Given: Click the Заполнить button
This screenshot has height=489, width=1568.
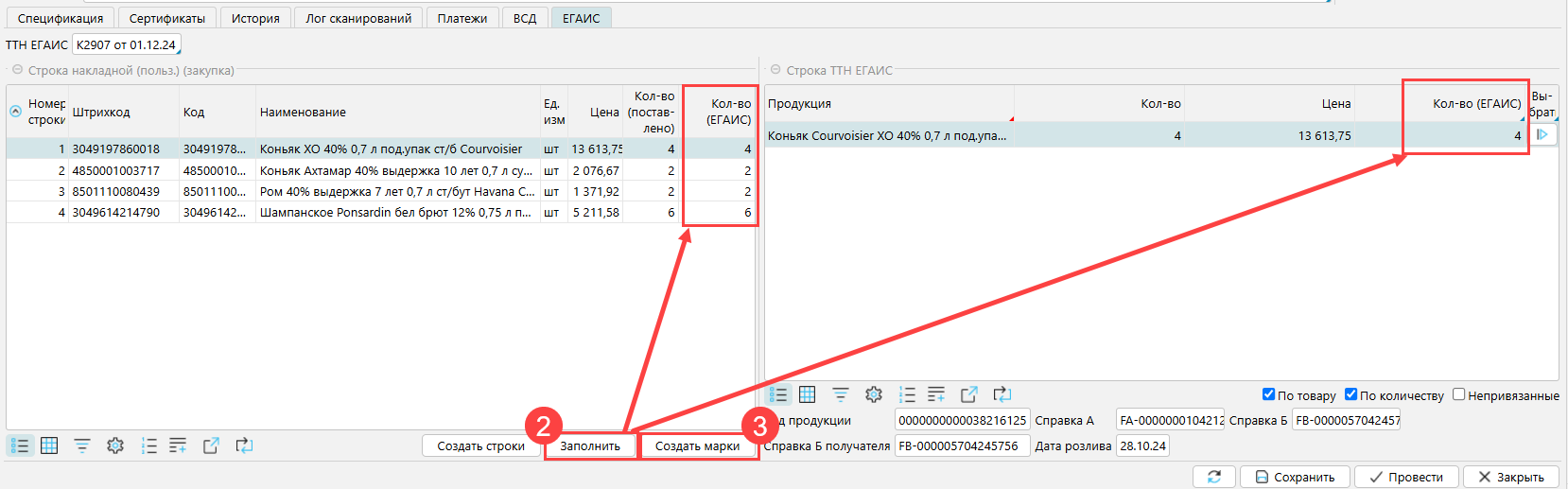Looking at the screenshot, I should click(590, 445).
